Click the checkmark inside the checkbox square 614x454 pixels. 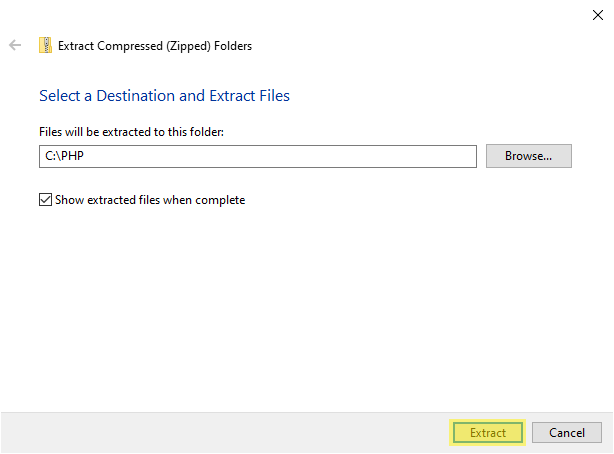click(45, 200)
